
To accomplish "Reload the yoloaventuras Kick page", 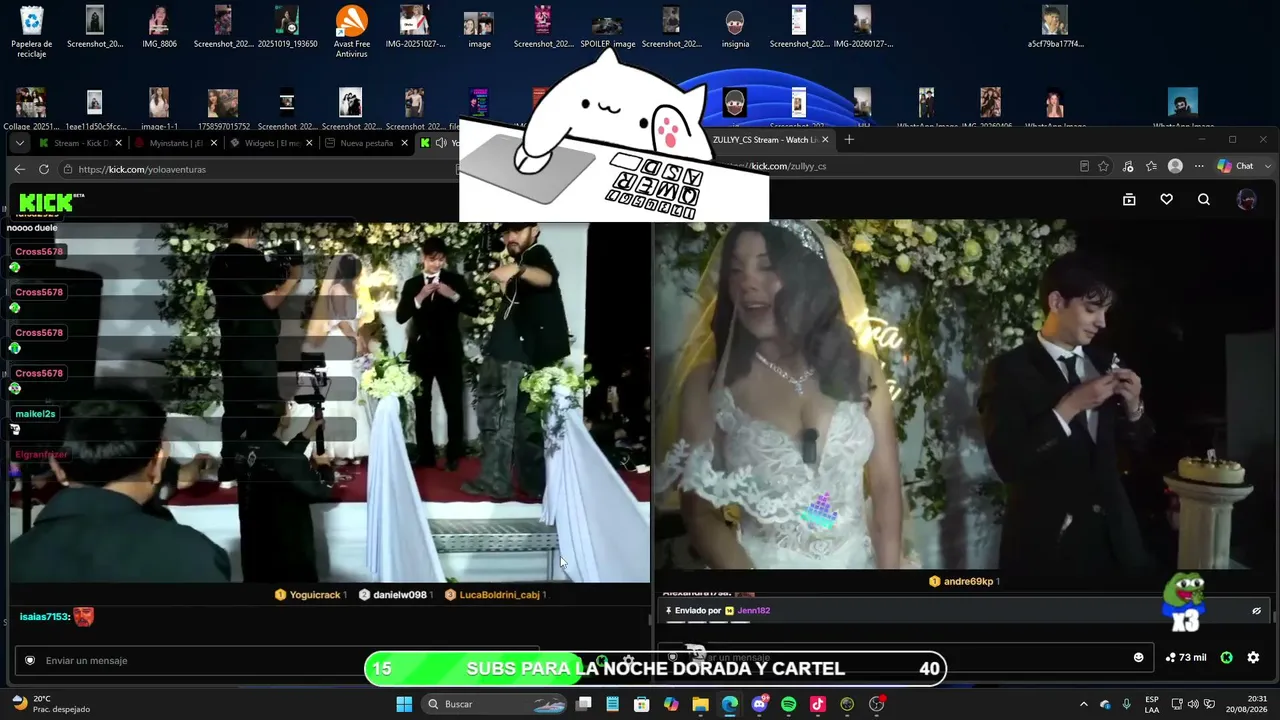I will (x=44, y=169).
